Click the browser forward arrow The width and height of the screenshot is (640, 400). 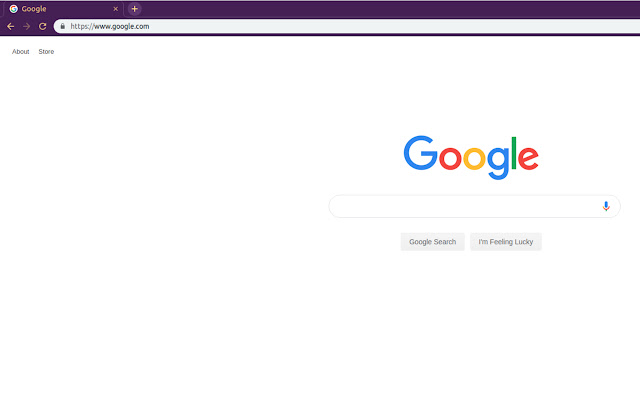[27, 27]
